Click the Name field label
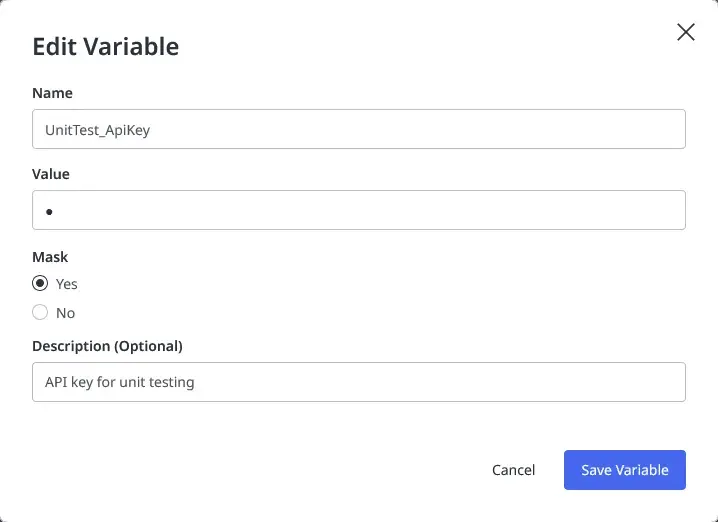This screenshot has width=718, height=522. tap(52, 93)
